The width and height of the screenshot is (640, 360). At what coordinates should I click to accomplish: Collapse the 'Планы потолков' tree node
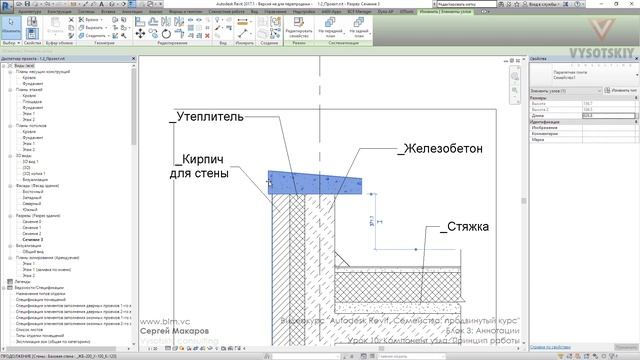click(x=10, y=126)
